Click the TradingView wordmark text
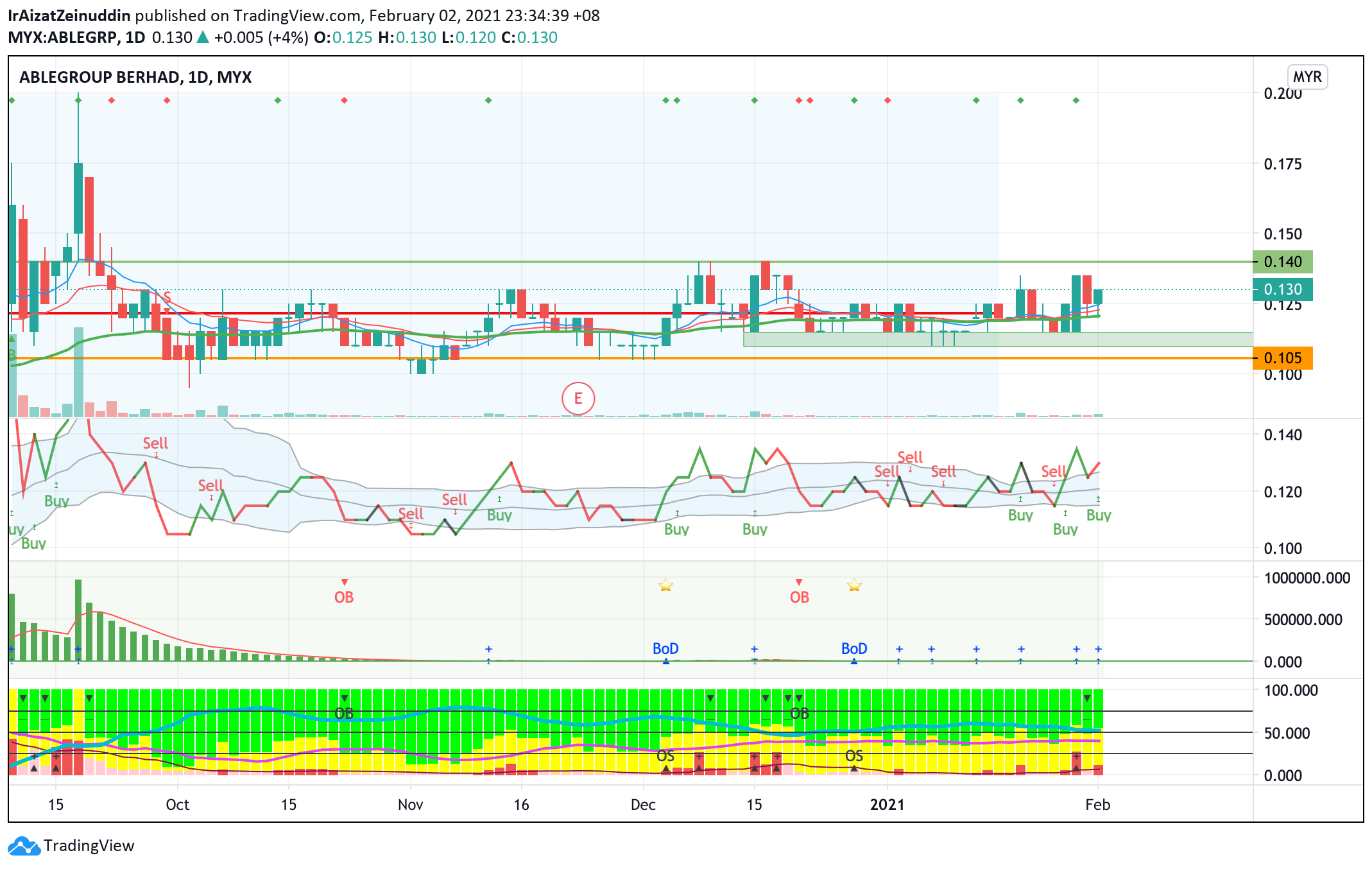The image size is (1372, 869). coord(89,846)
